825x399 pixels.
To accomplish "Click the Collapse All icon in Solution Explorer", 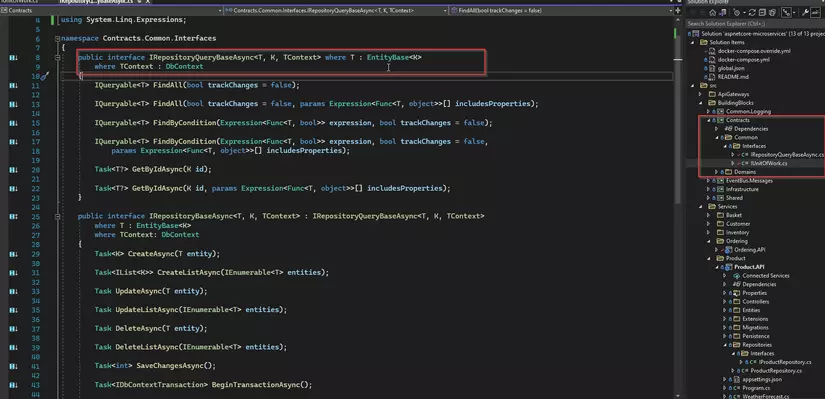I will pos(762,13).
